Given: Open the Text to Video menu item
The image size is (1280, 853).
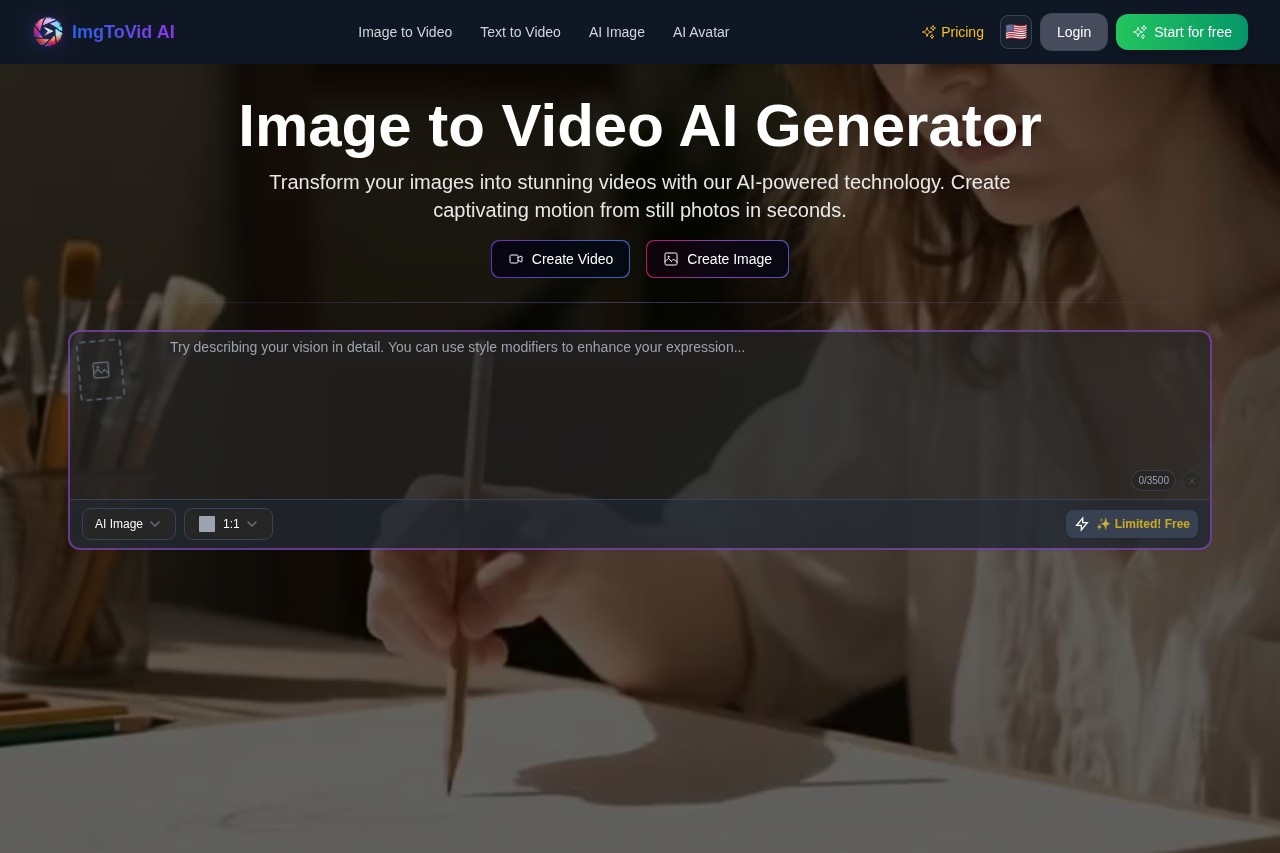Looking at the screenshot, I should click(520, 32).
